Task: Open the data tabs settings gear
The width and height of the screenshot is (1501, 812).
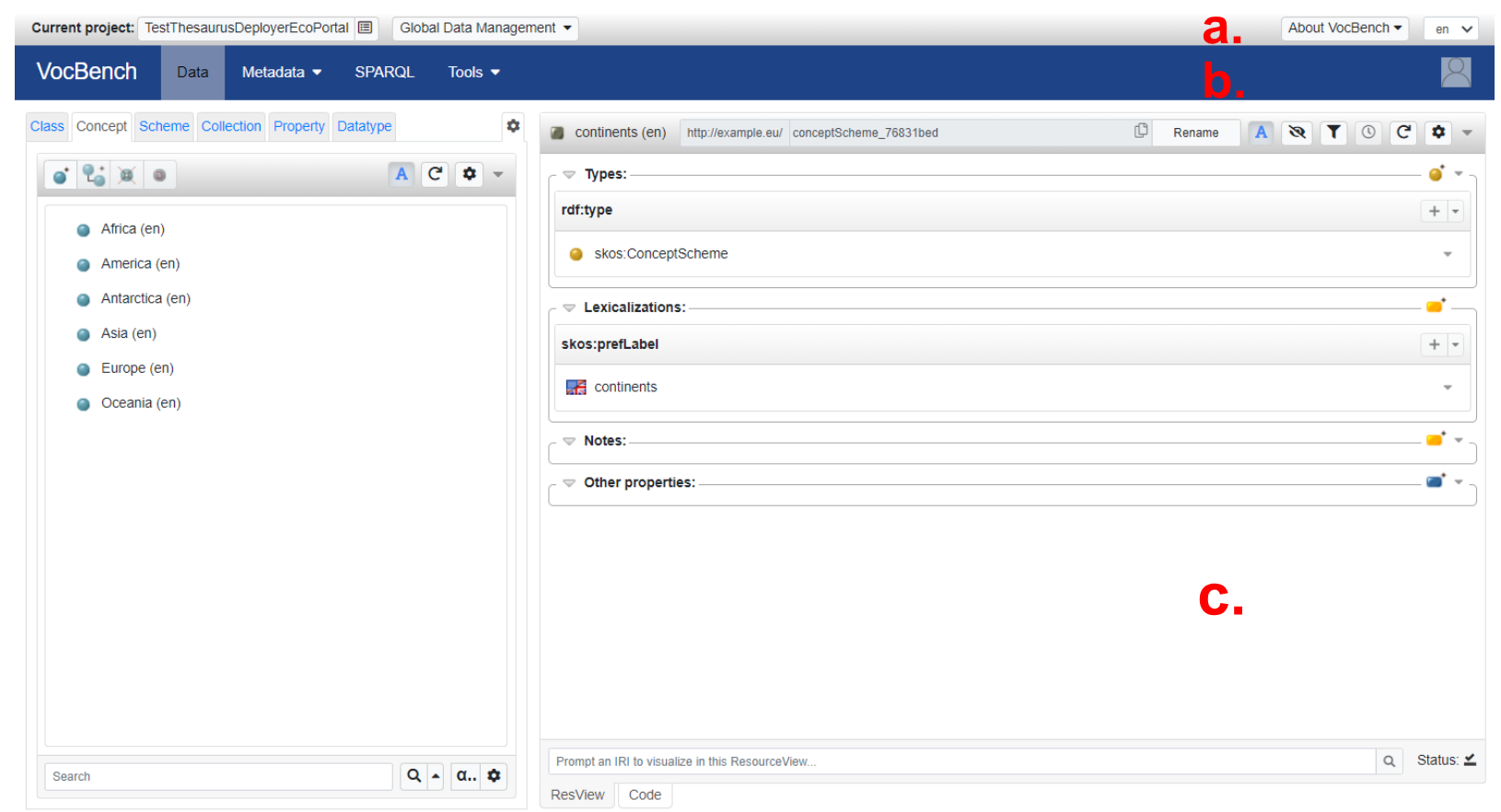Action: tap(513, 126)
